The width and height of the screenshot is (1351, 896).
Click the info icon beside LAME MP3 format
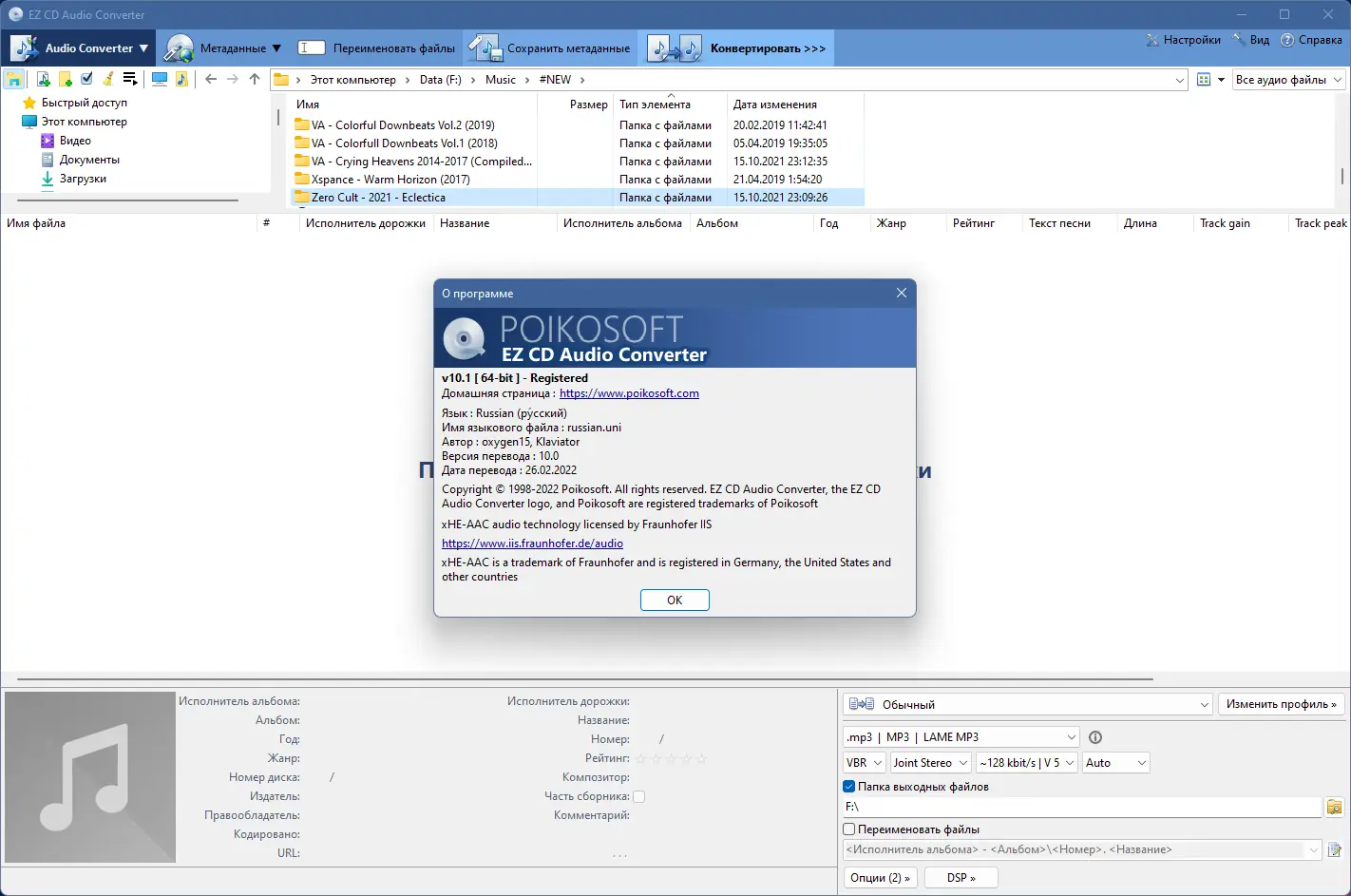tap(1095, 736)
